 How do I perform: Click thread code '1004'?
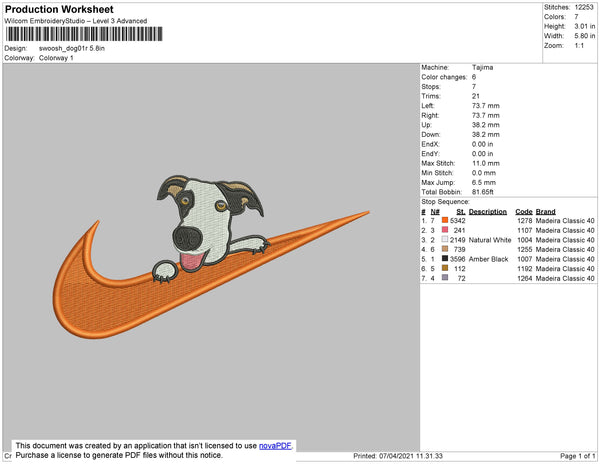point(525,240)
